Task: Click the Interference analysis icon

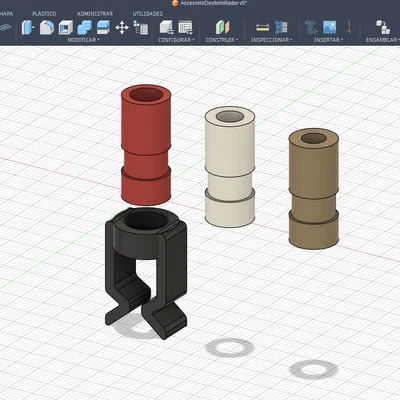Action: 281,27
